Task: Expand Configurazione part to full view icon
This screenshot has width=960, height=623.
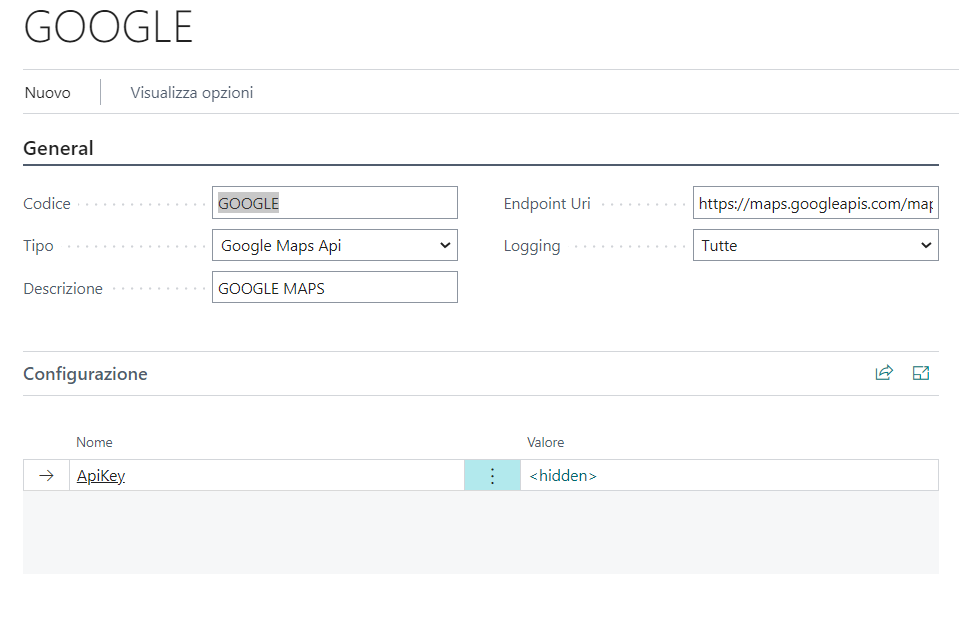Action: [921, 373]
